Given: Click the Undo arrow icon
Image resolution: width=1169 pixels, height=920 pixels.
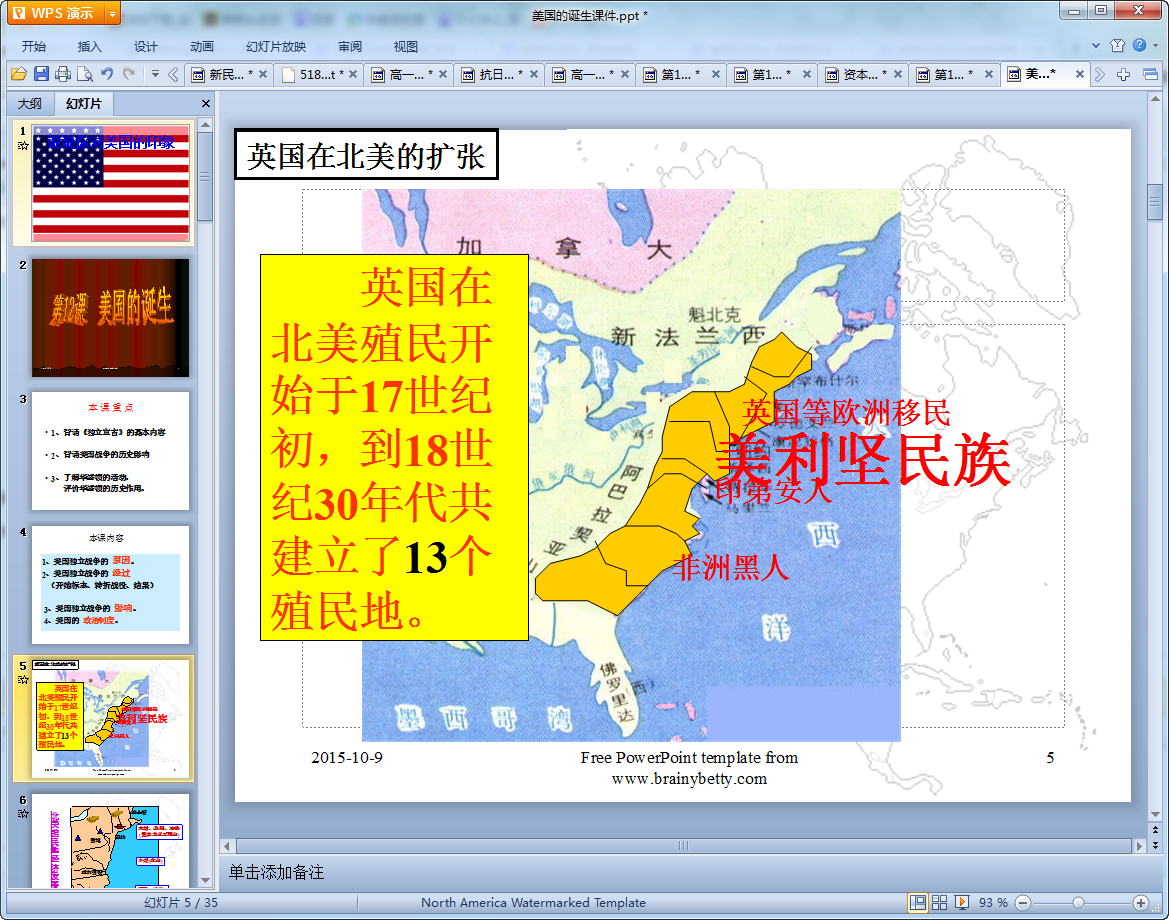Looking at the screenshot, I should click(x=107, y=74).
